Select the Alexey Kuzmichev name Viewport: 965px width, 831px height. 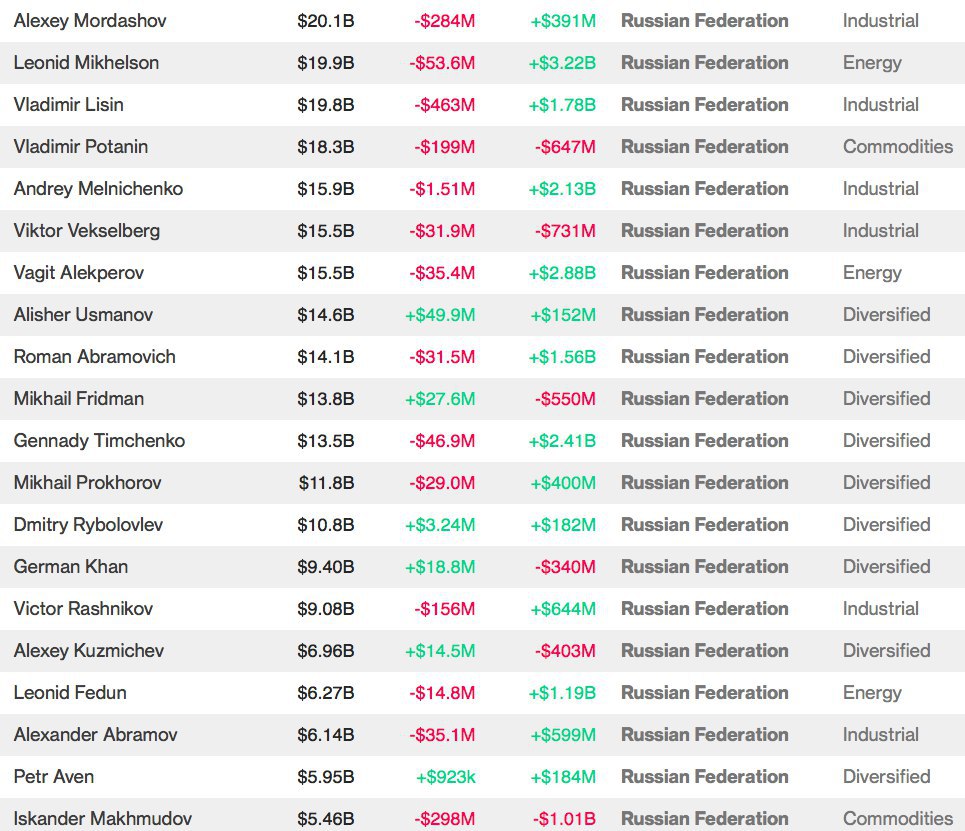[89, 651]
